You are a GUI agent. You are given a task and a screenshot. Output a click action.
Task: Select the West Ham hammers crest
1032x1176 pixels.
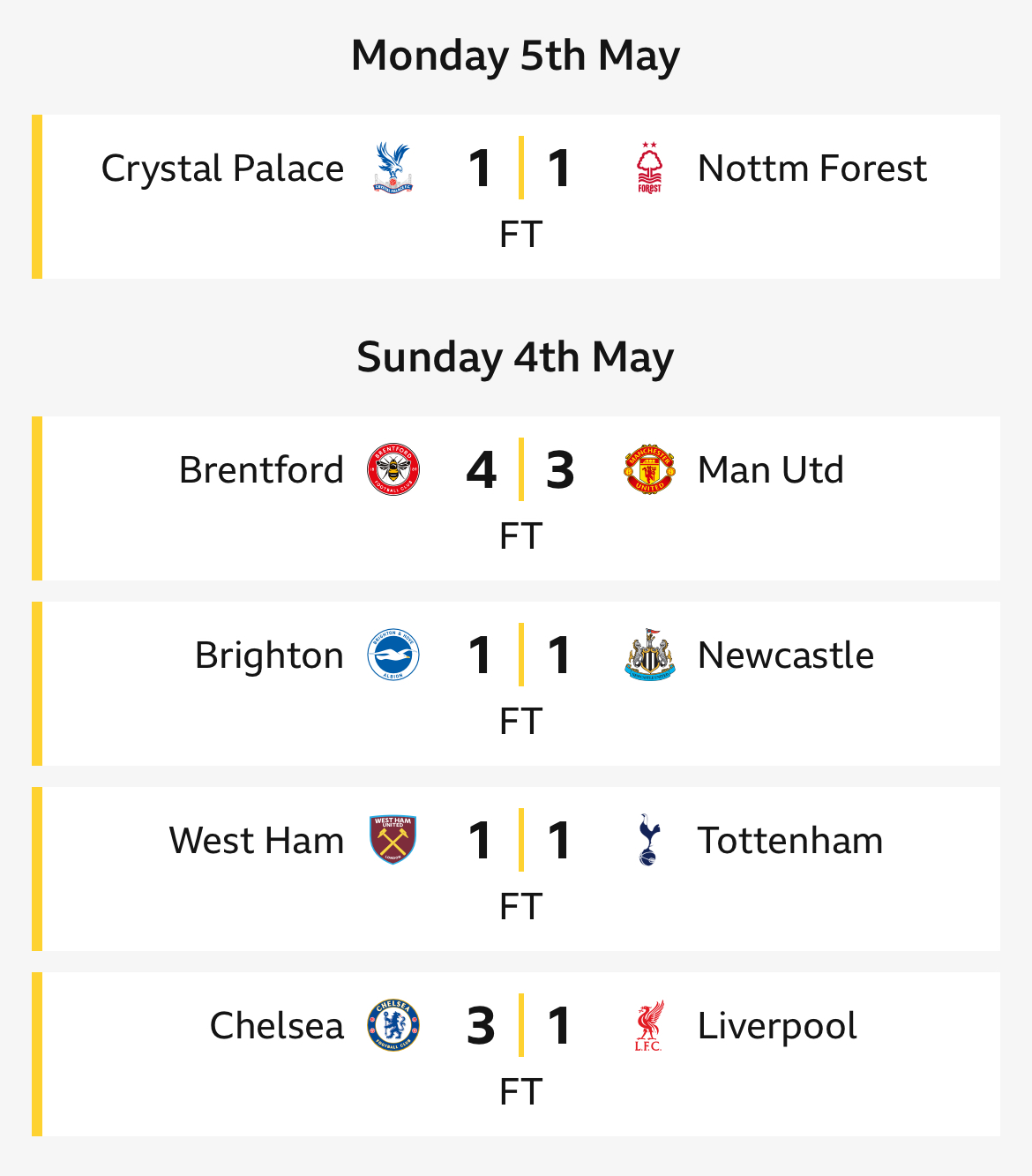point(393,840)
